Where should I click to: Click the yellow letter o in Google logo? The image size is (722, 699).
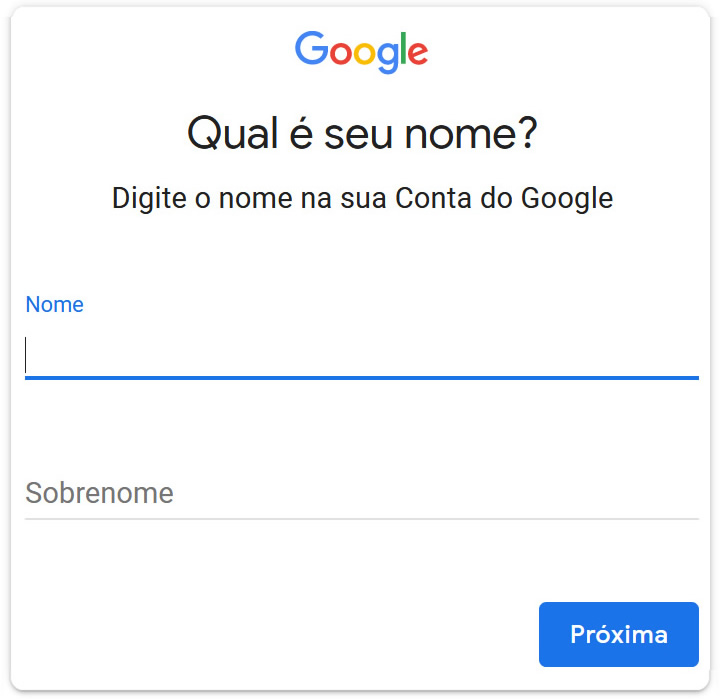364,53
